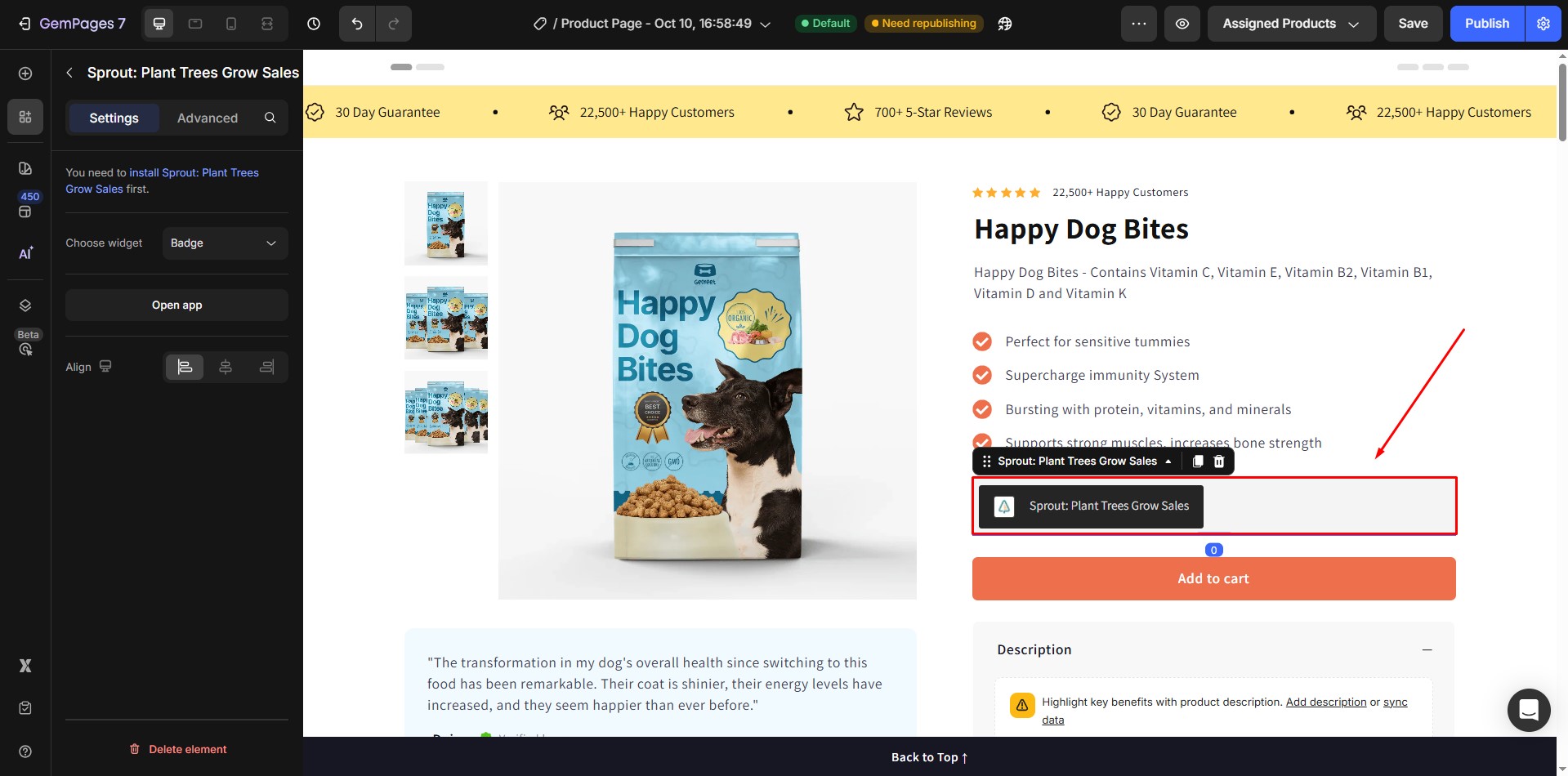The height and width of the screenshot is (776, 1568).
Task: Set alignment to left
Action: [x=185, y=368]
